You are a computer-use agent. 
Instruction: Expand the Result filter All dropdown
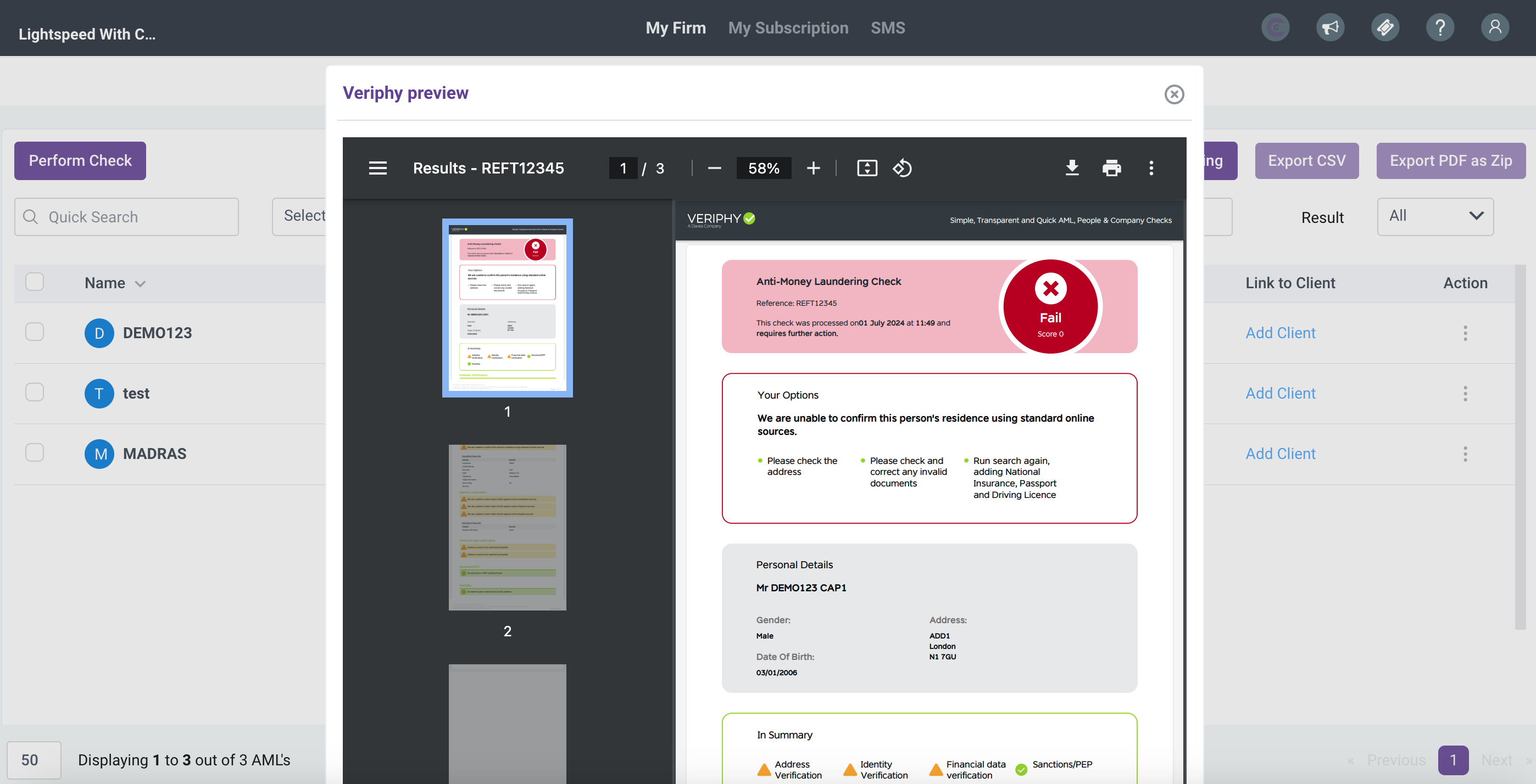click(x=1434, y=216)
